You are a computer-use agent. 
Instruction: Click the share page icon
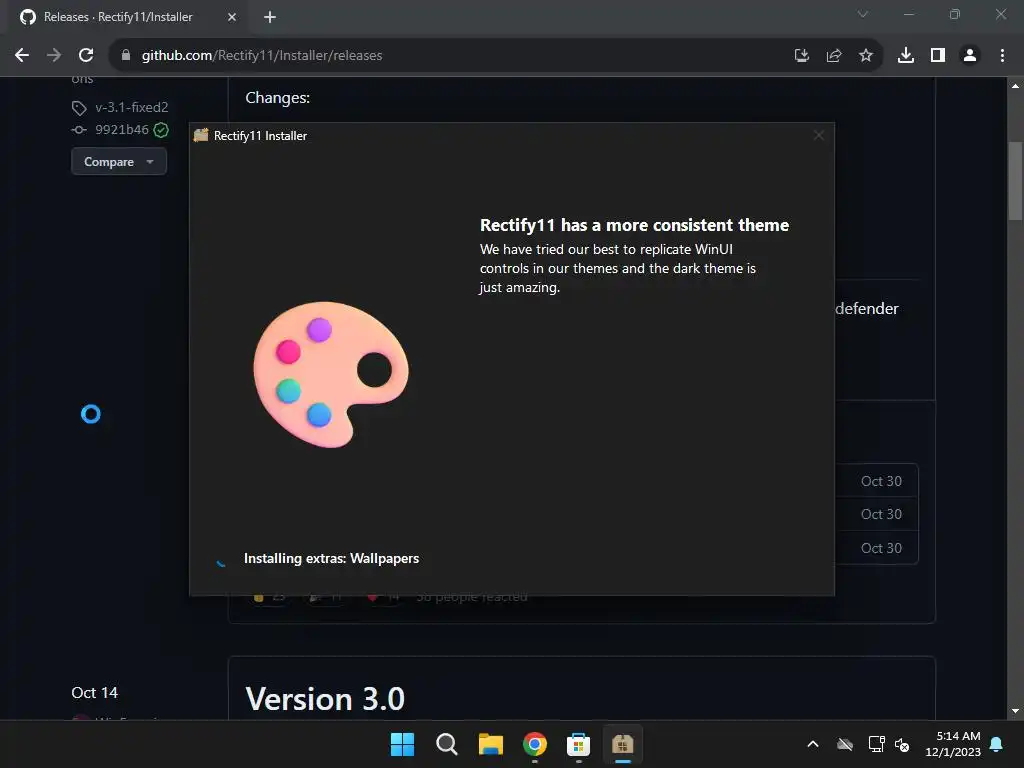tap(834, 56)
